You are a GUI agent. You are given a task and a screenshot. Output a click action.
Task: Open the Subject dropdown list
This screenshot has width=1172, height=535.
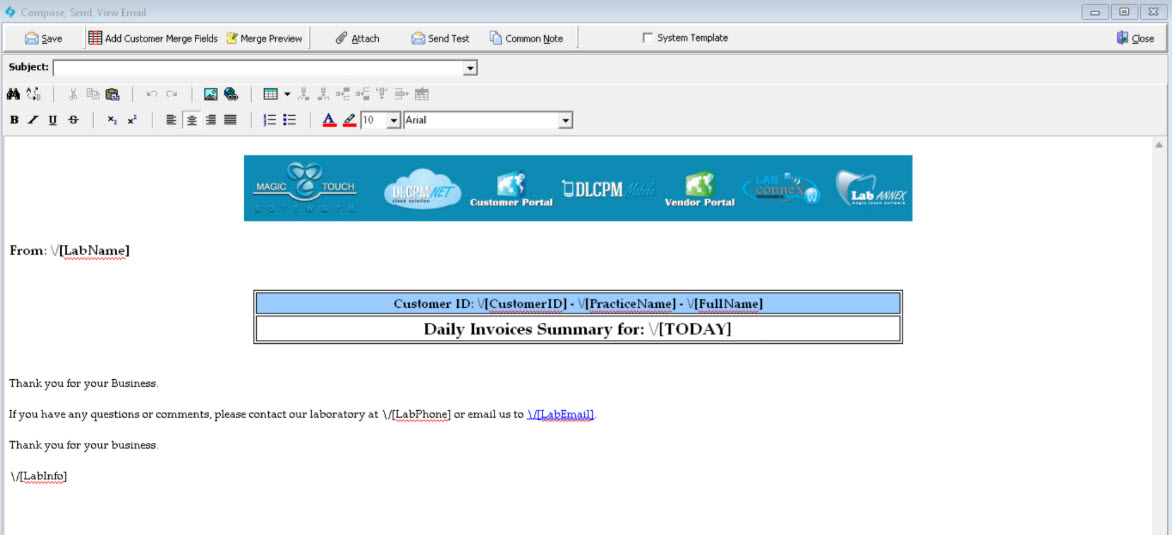pos(470,68)
